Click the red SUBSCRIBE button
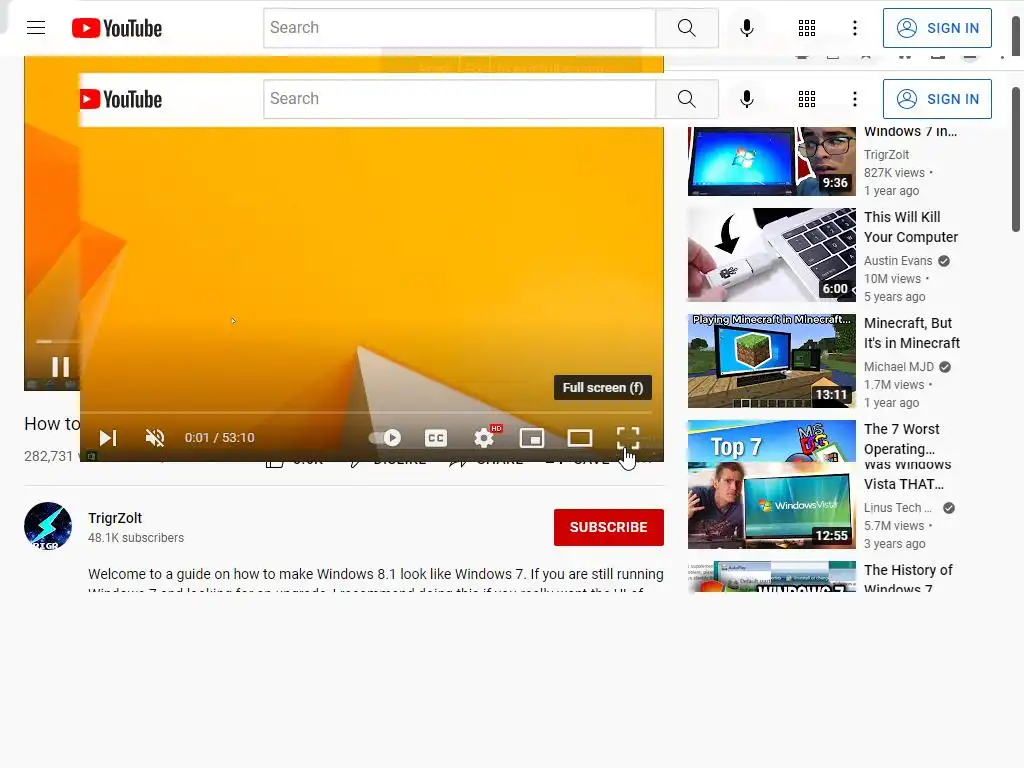This screenshot has width=1024, height=768. (x=609, y=527)
